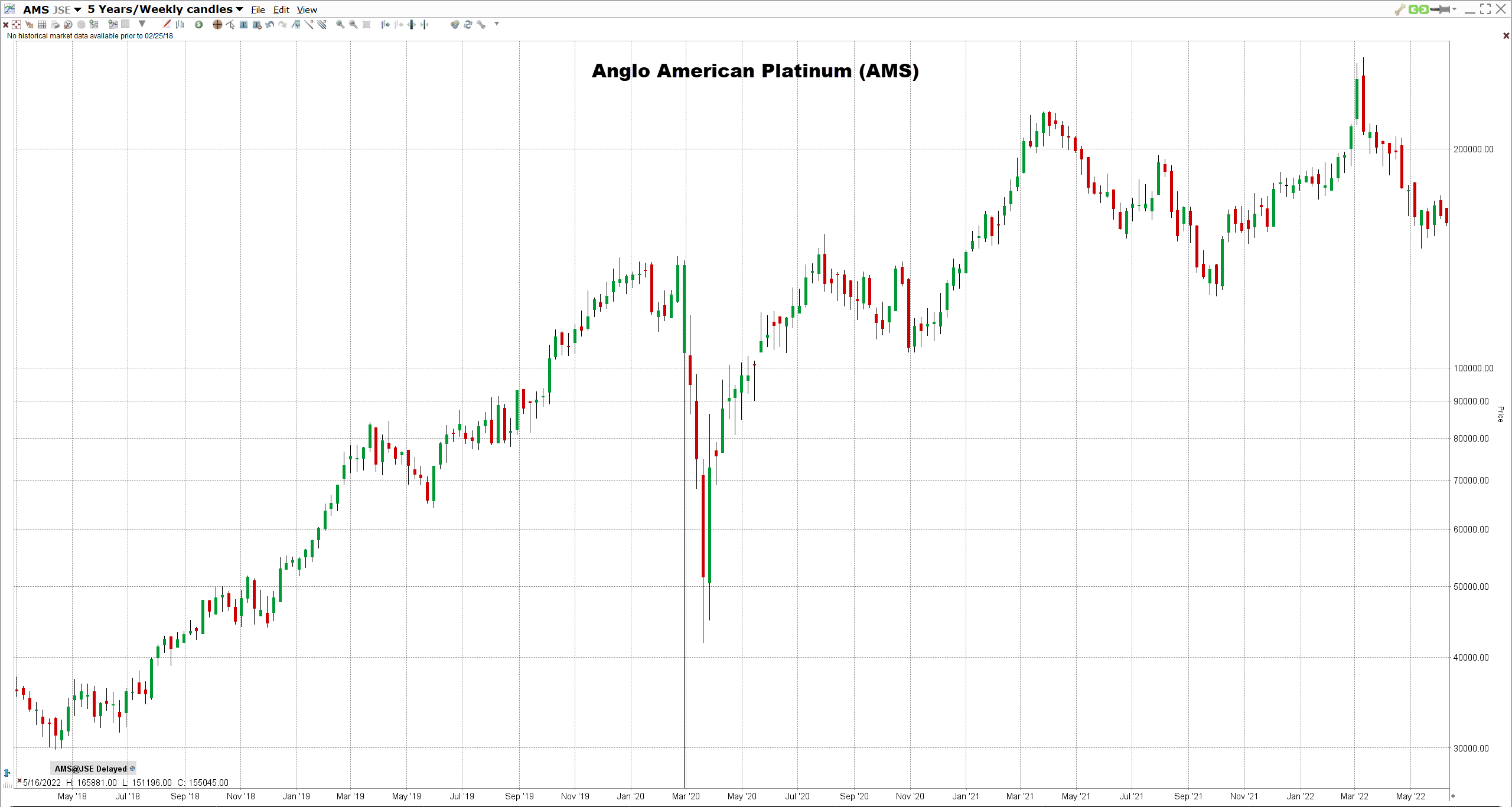
Task: Close the OHLC readout with small red x
Action: (x=19, y=780)
